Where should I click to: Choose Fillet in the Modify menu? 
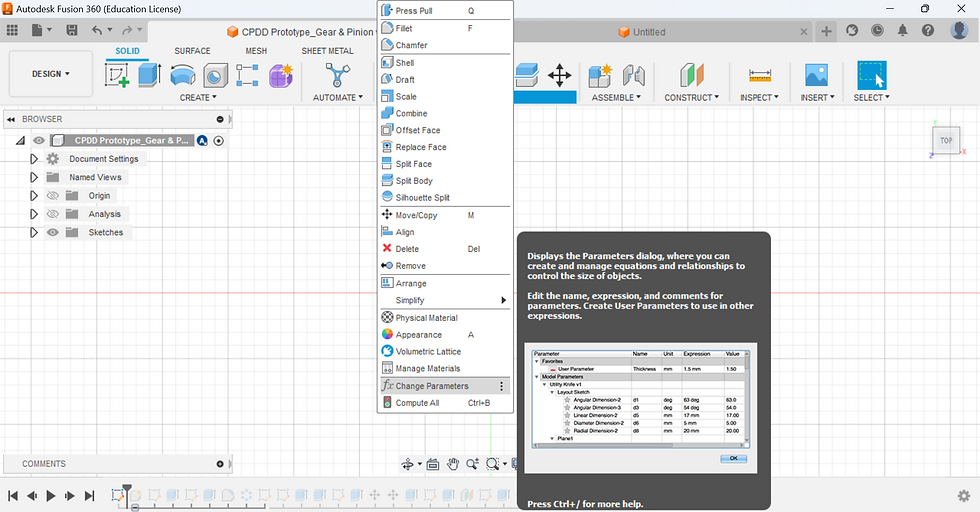[x=445, y=28]
